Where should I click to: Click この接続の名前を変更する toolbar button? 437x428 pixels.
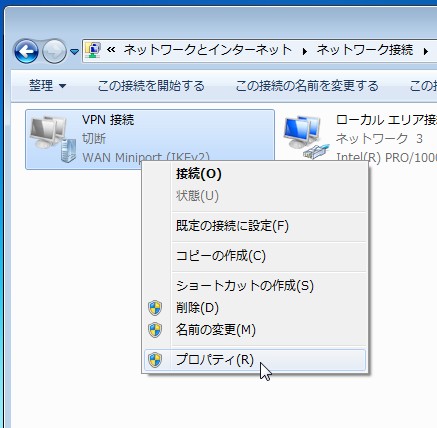click(x=307, y=86)
